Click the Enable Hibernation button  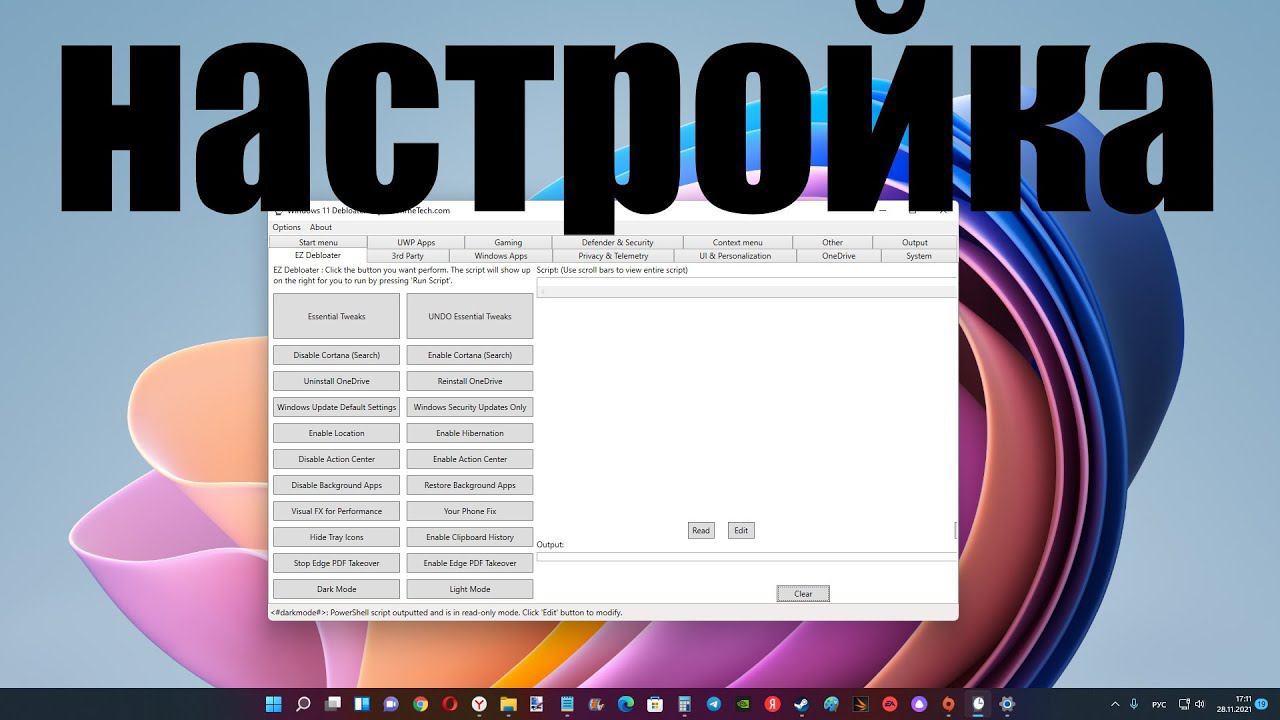[x=470, y=433]
